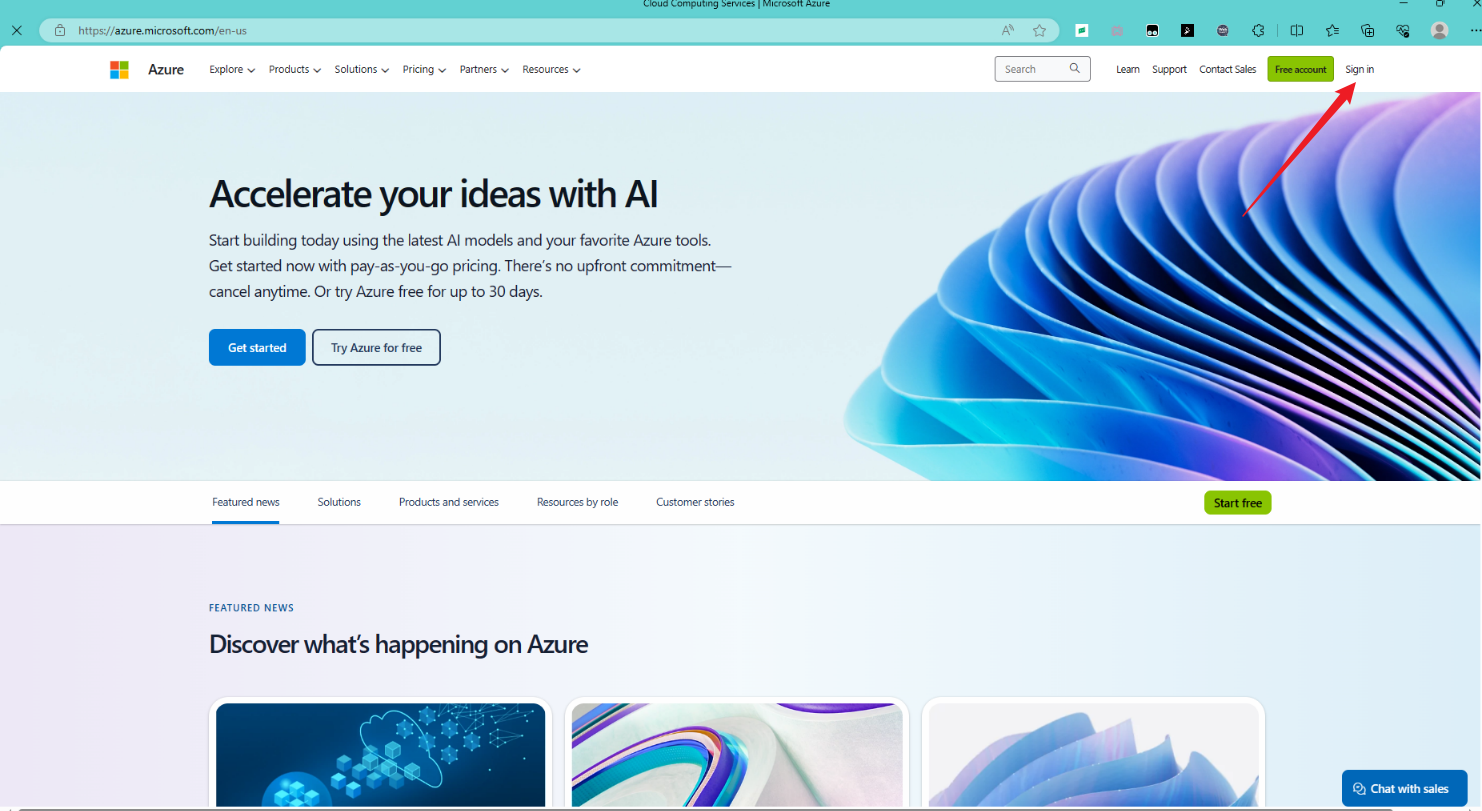
Task: Expand the Resources dropdown menu
Action: [x=551, y=70]
